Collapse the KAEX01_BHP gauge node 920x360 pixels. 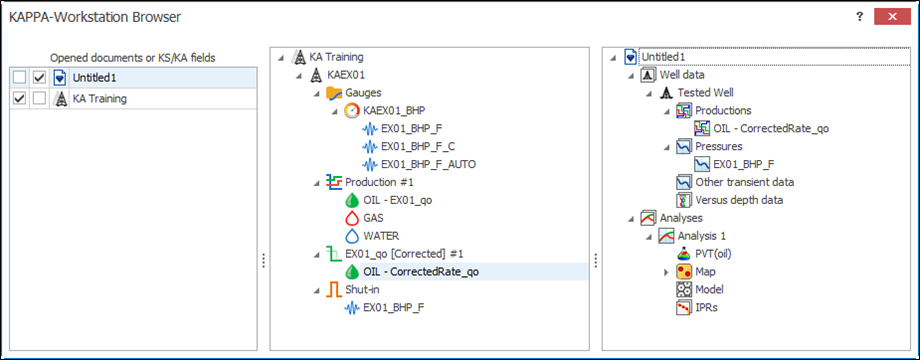click(334, 111)
